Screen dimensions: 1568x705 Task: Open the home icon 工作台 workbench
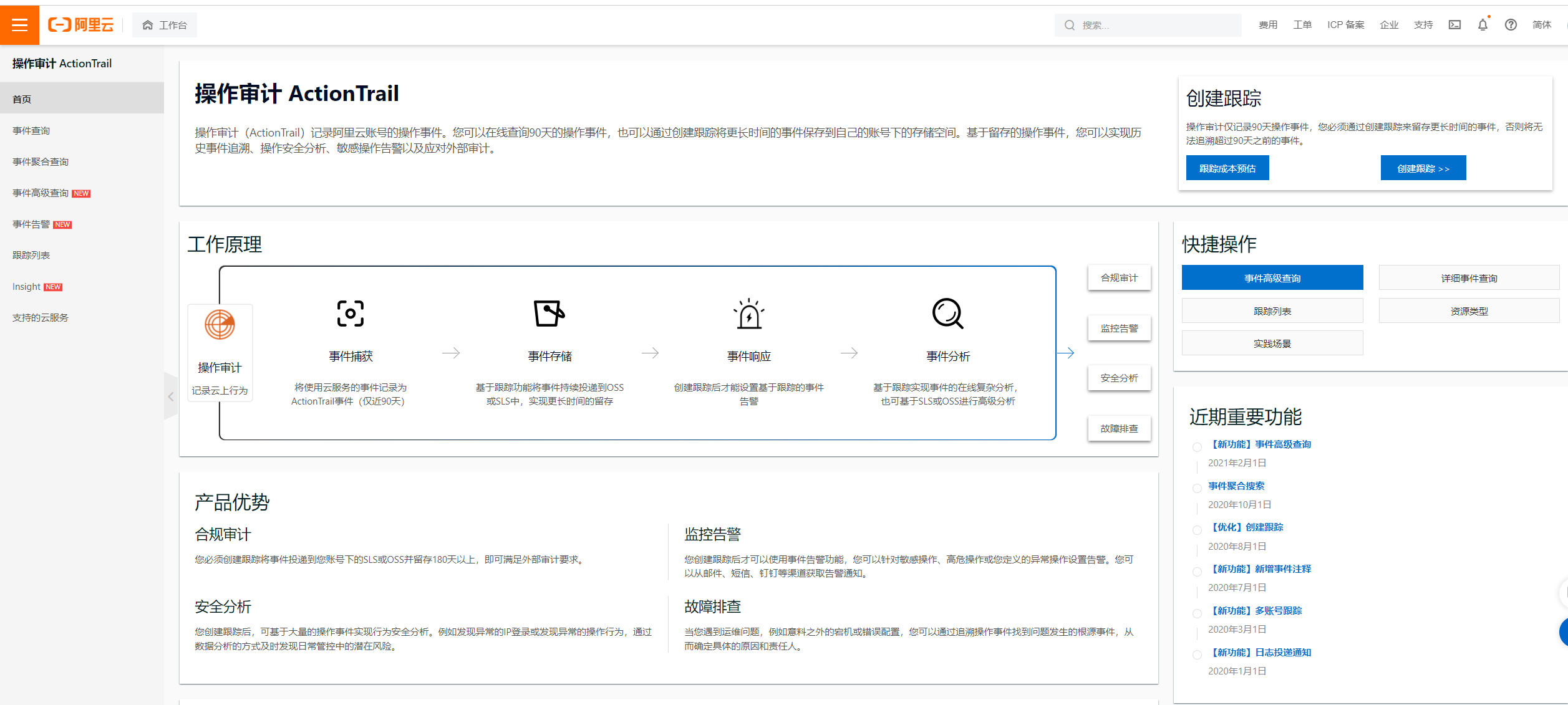[165, 25]
